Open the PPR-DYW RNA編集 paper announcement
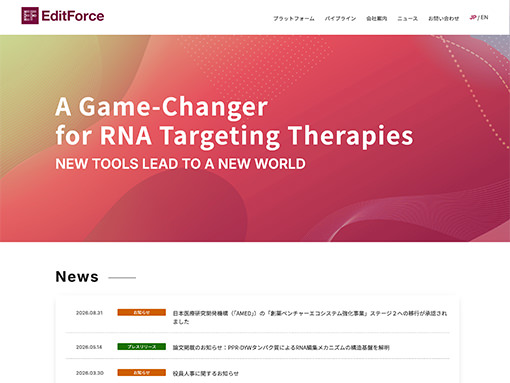 [281, 348]
